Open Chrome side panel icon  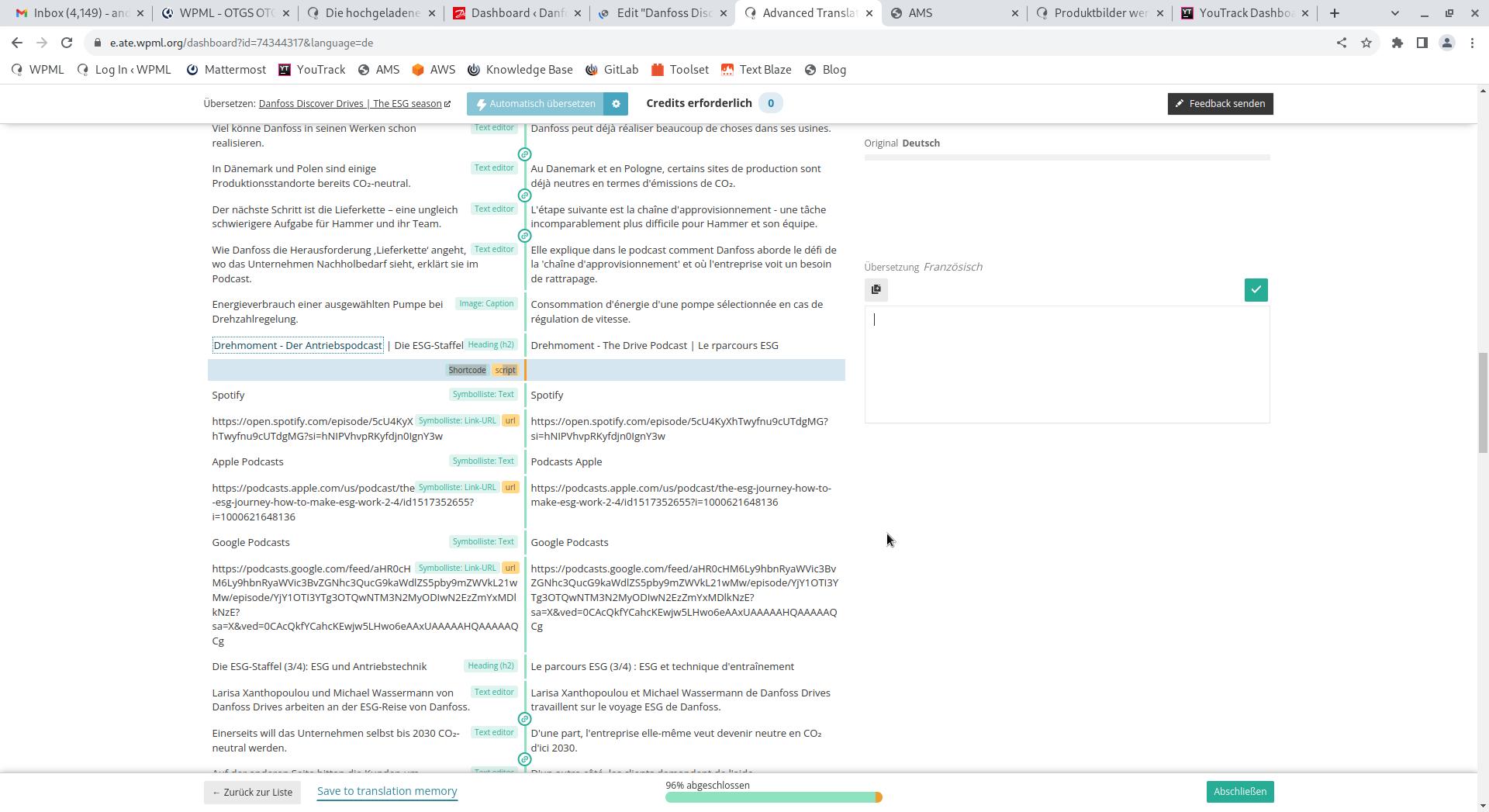[x=1422, y=43]
